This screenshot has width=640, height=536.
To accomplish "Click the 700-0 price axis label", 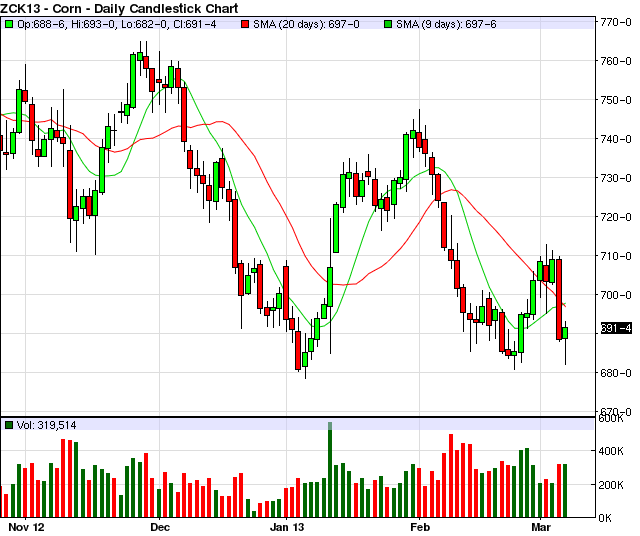I will [x=616, y=295].
